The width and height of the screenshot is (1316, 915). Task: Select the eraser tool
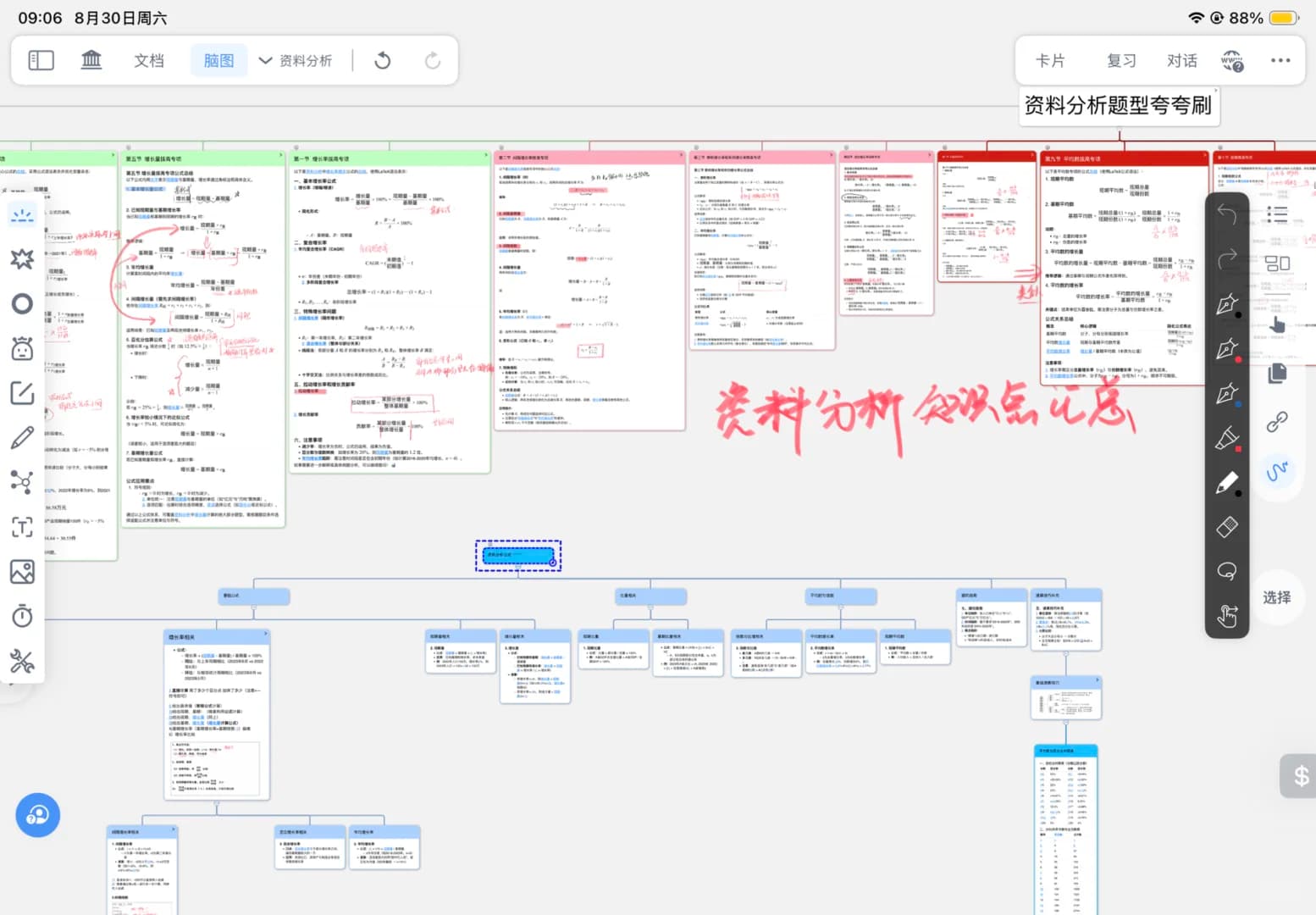1227,527
